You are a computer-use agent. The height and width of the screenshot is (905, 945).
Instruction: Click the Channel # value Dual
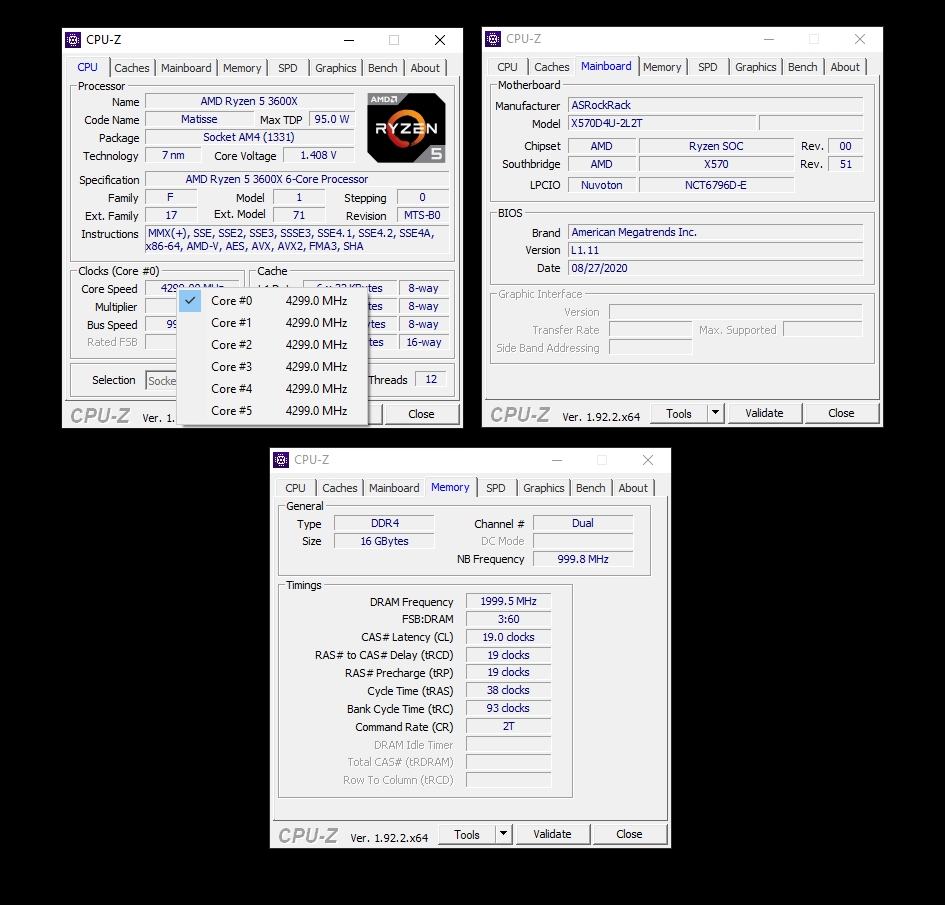[x=583, y=523]
